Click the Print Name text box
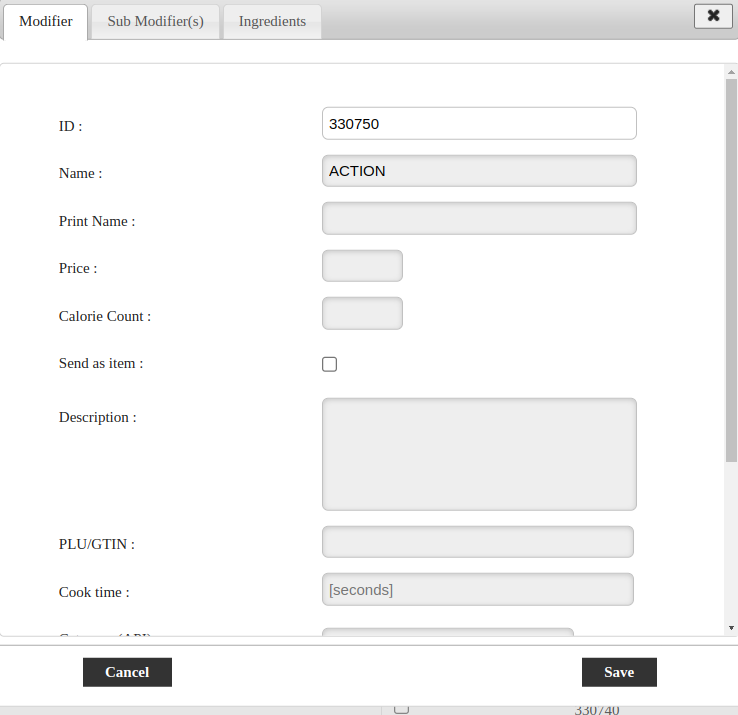The width and height of the screenshot is (738, 715). [x=479, y=218]
